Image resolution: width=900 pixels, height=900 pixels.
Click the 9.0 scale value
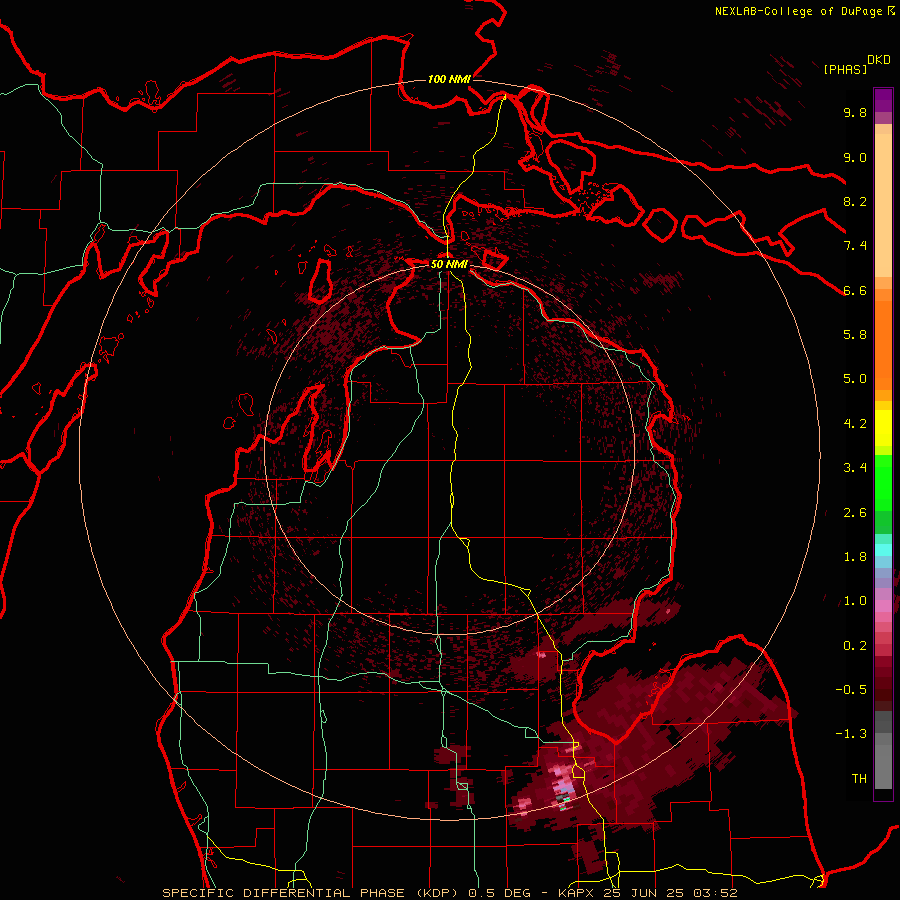coord(855,157)
